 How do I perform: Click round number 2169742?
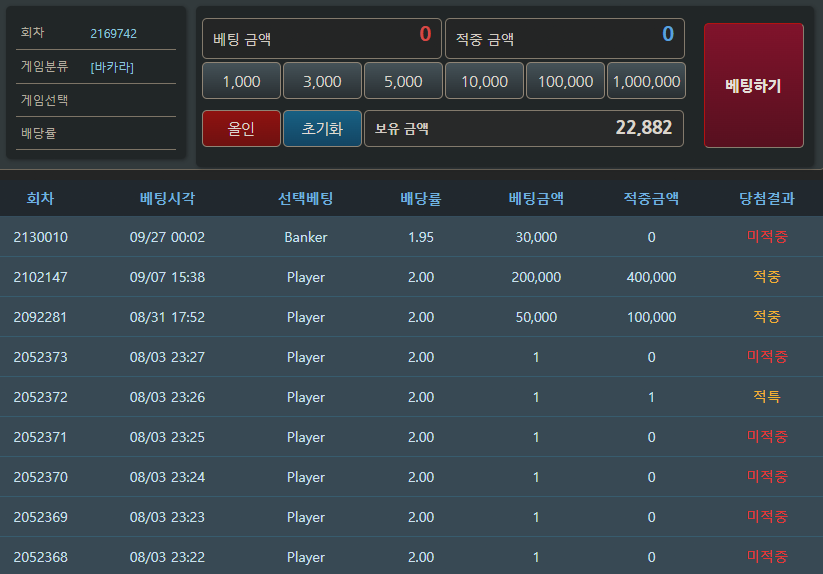pyautogui.click(x=113, y=34)
